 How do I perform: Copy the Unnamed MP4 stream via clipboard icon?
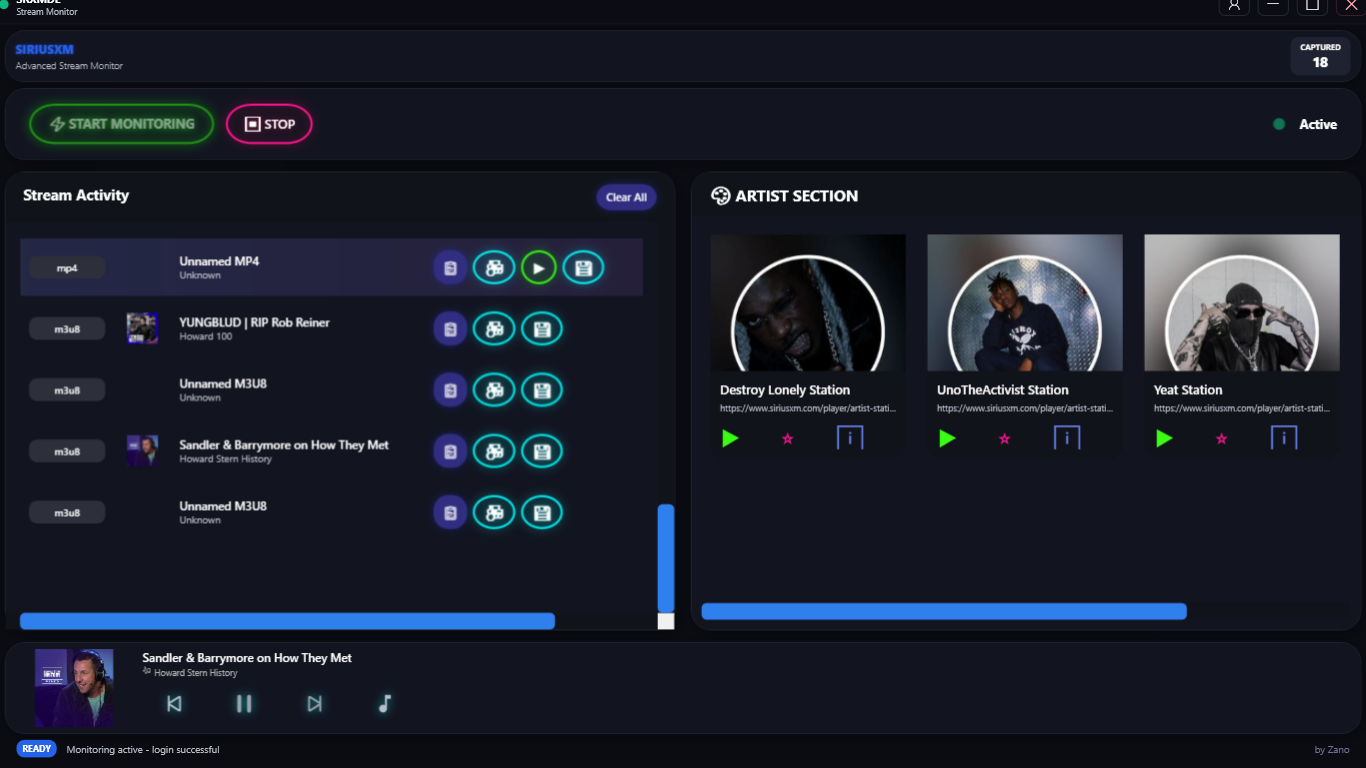tap(450, 267)
